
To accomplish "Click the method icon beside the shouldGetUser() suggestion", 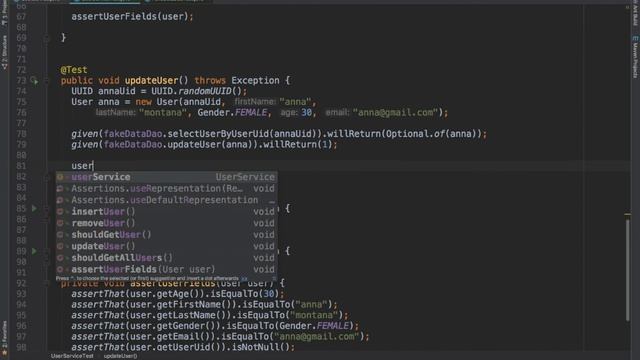I will click(60, 235).
